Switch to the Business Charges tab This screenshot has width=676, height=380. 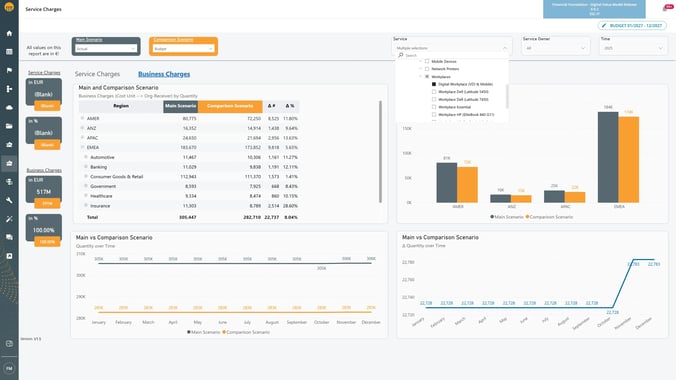pos(164,74)
